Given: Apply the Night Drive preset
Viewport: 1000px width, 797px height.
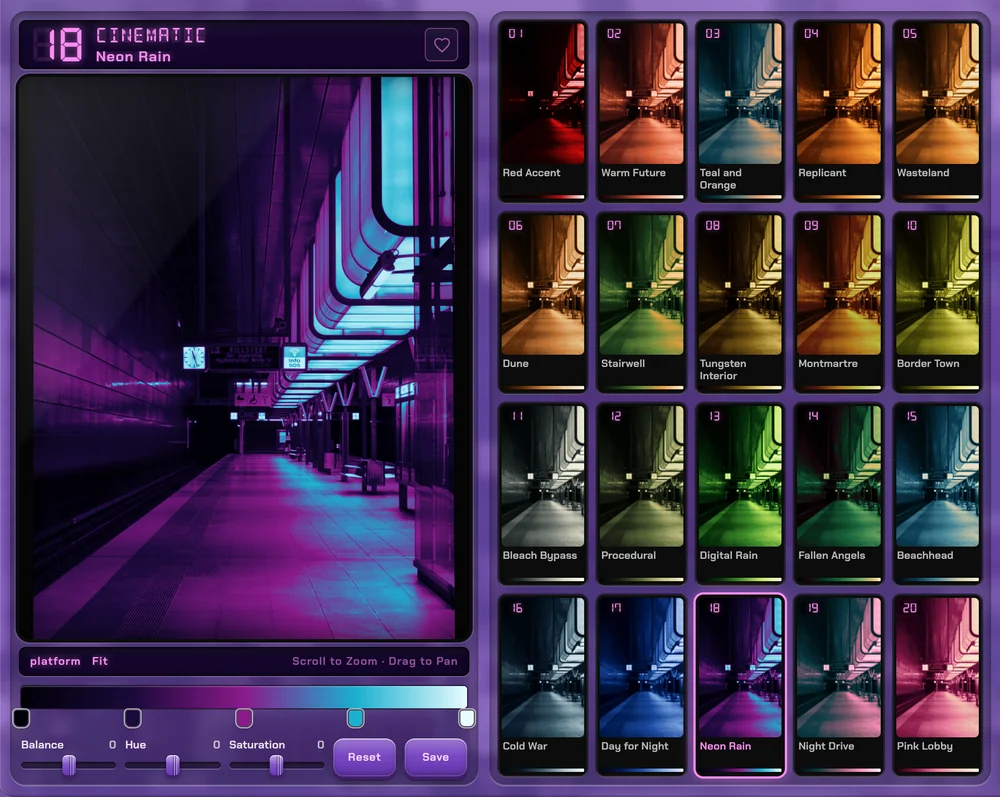Looking at the screenshot, I should click(x=838, y=685).
